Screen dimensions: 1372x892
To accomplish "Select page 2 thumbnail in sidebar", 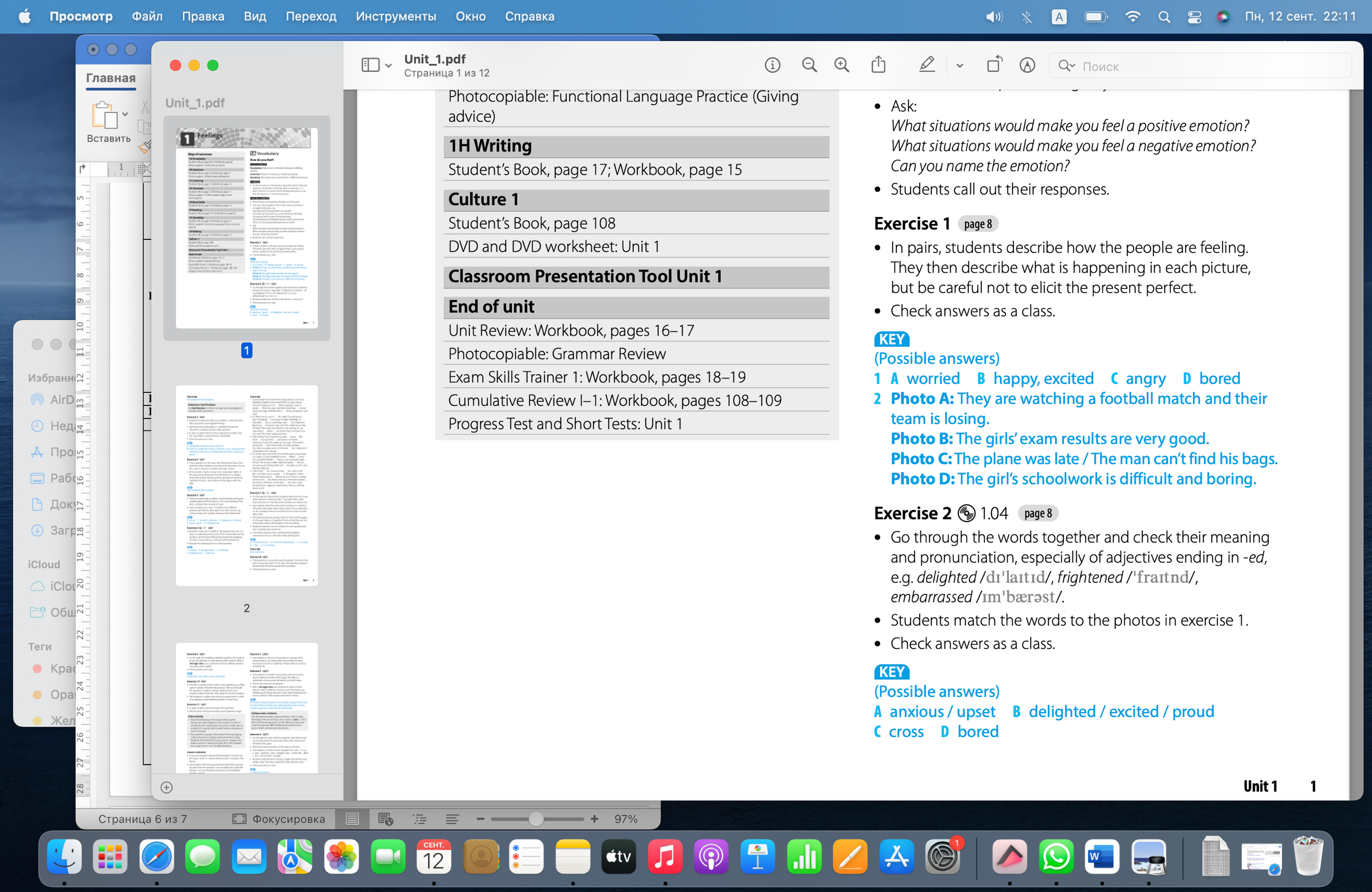I will click(246, 485).
